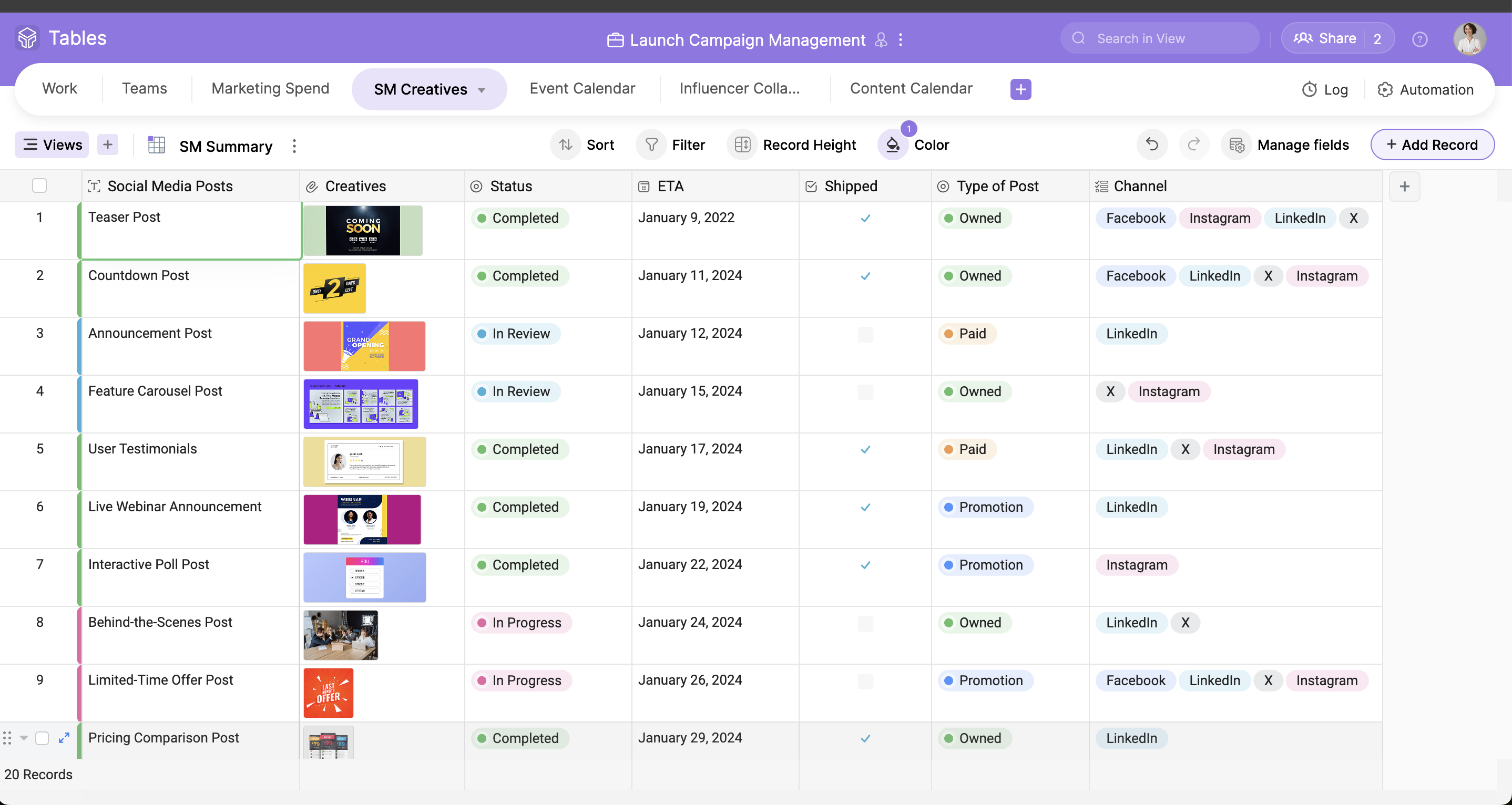1512x805 pixels.
Task: Open the Automation panel
Action: pos(1426,89)
